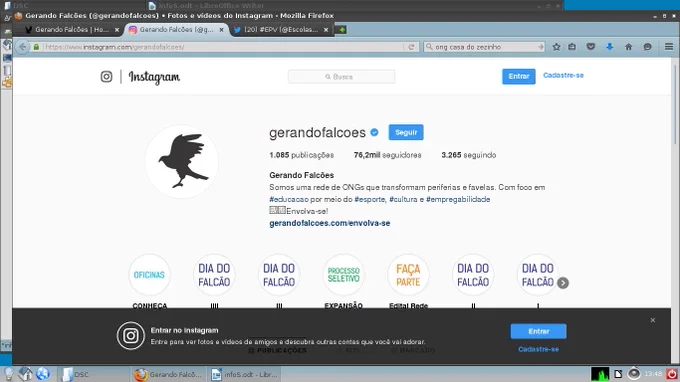Click the #educacao hashtag
The image size is (680, 382).
pos(289,199)
